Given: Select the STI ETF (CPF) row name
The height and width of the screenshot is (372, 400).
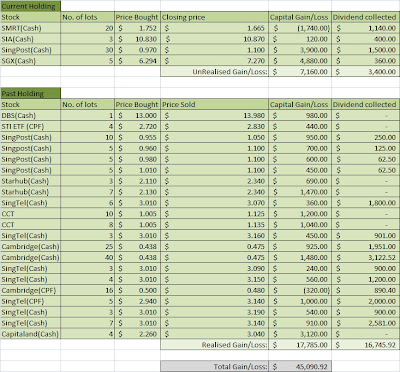Looking at the screenshot, I should point(31,126).
